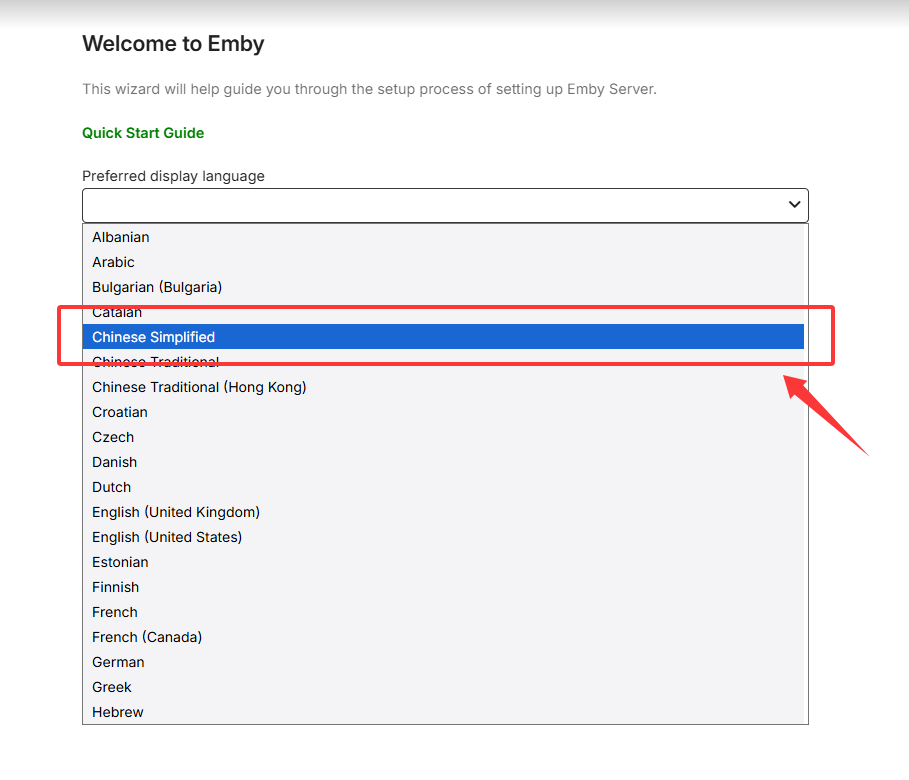This screenshot has width=909, height=780.
Task: Pick the highlighted Chinese Simplified option
Action: click(x=154, y=337)
